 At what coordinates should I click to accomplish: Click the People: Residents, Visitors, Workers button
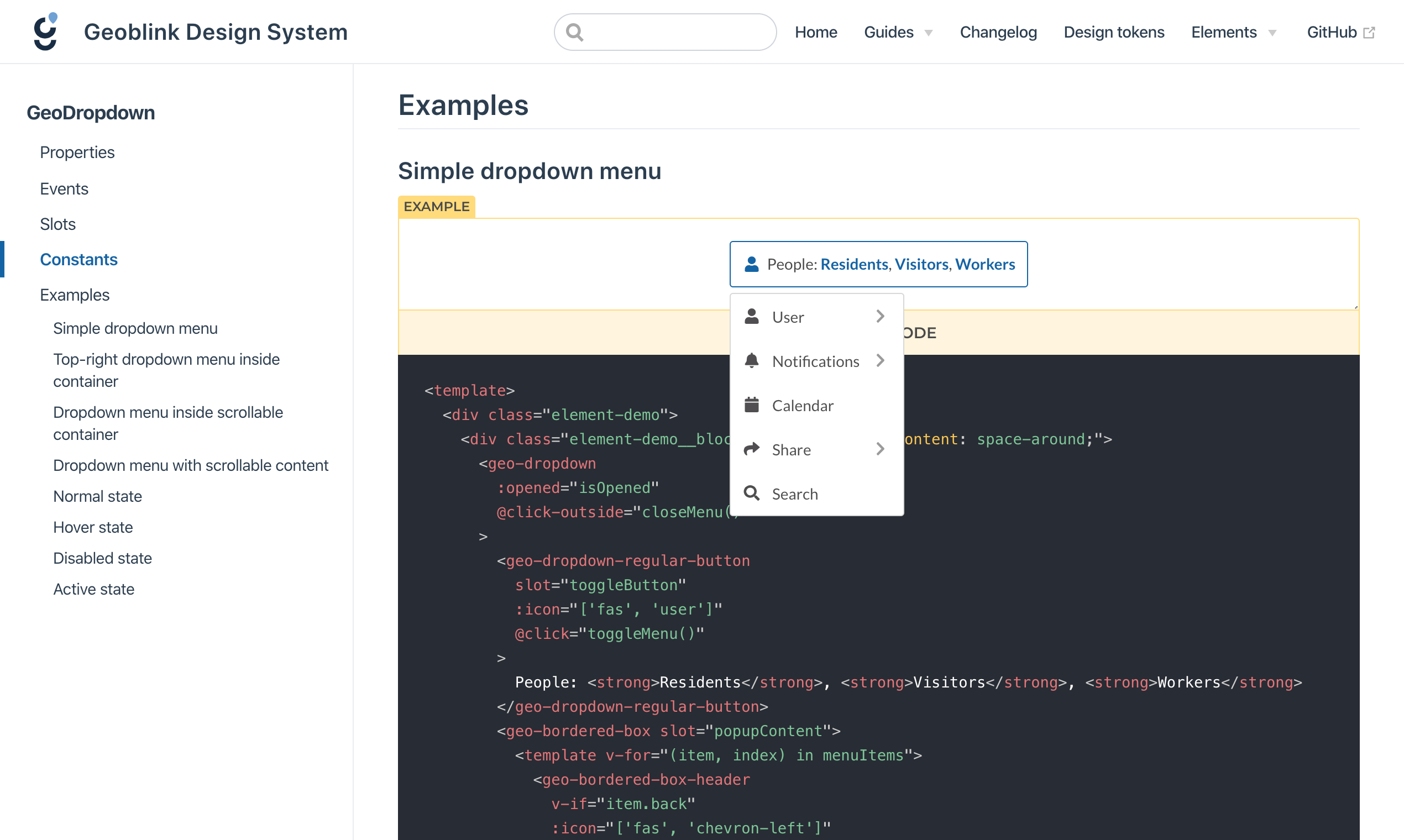(x=878, y=264)
